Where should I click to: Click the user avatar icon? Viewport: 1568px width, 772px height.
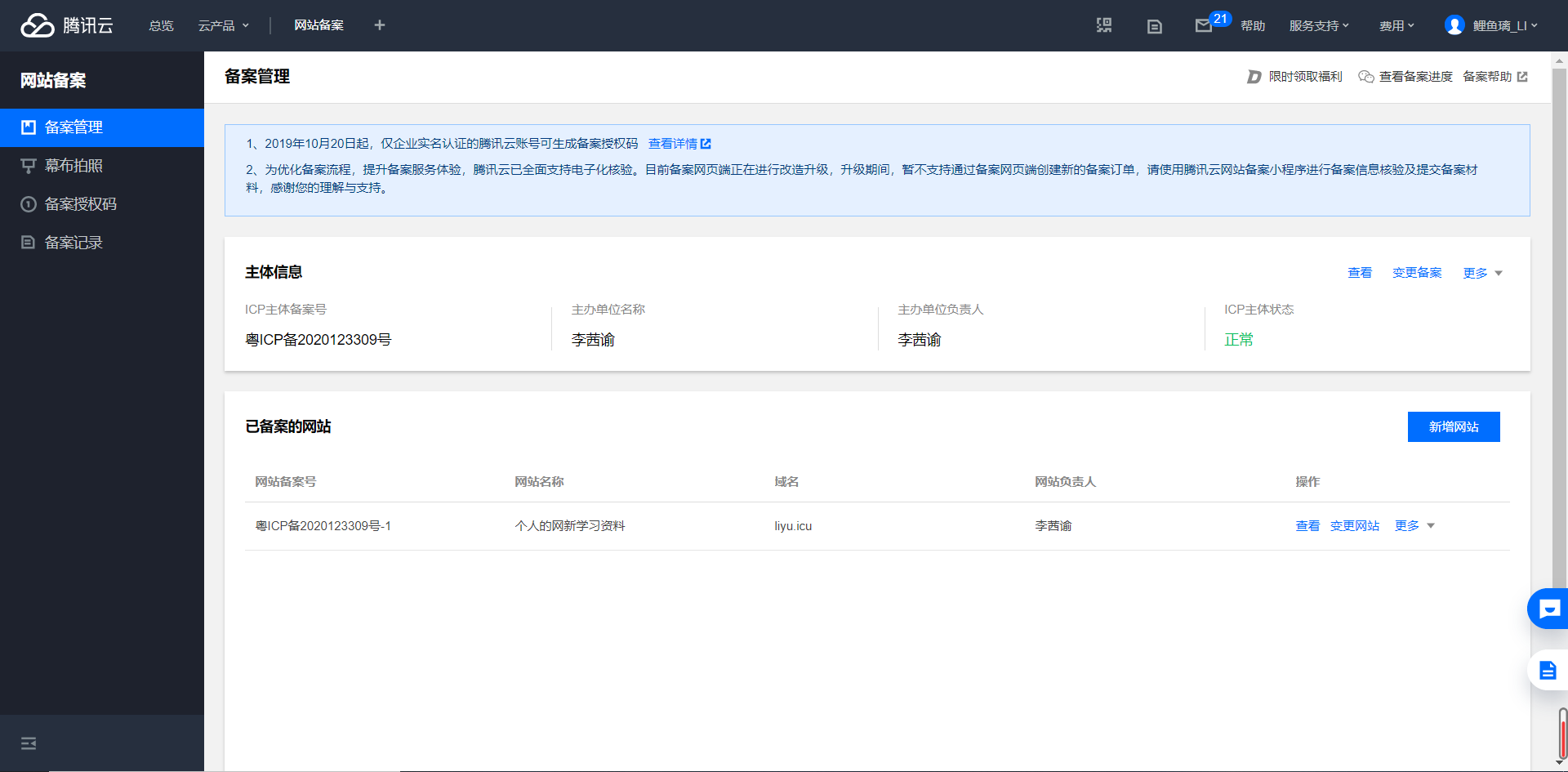1454,25
